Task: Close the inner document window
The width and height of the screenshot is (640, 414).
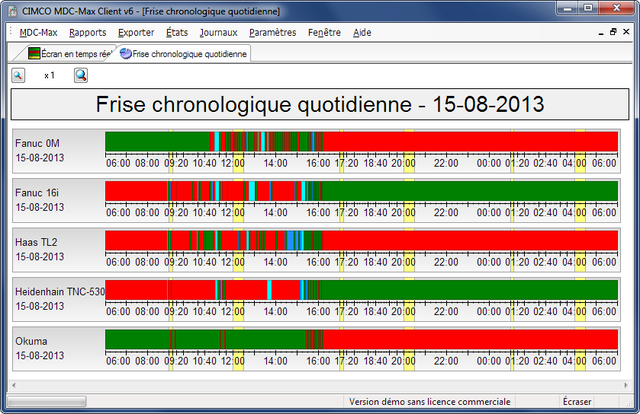Action: click(626, 32)
